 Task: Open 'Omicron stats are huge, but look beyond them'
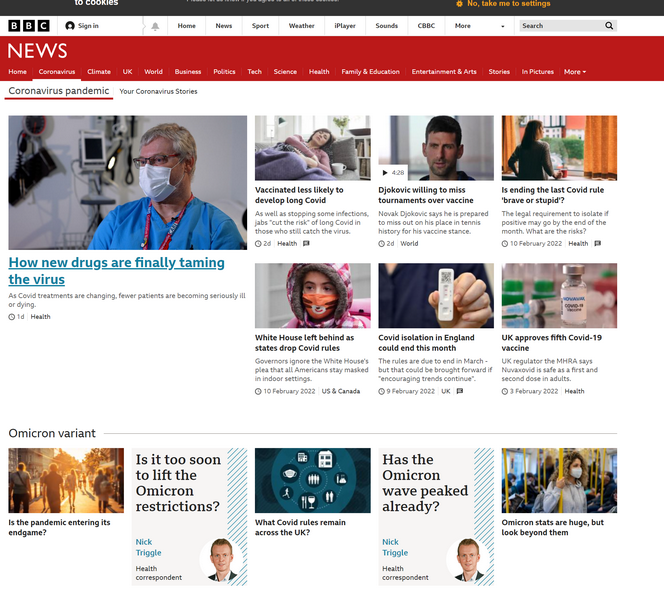552,528
